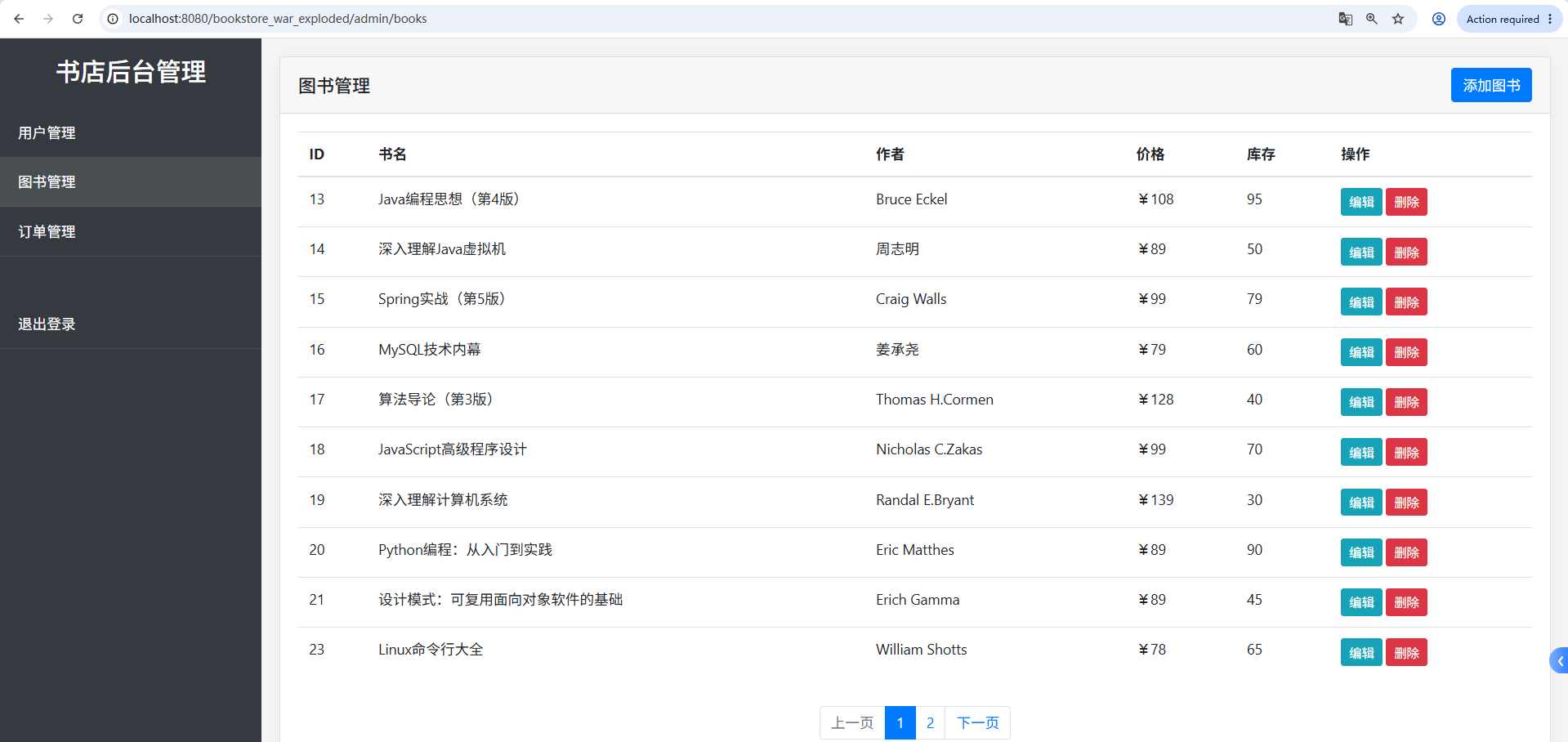Viewport: 1568px width, 742px height.
Task: Select 图书管理 in the sidebar
Action: pyautogui.click(x=131, y=181)
